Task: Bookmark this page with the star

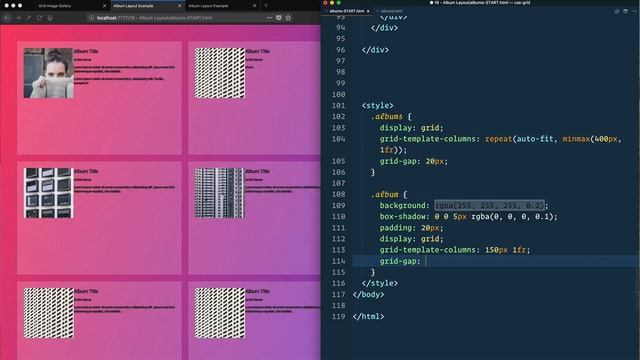Action: (288, 18)
